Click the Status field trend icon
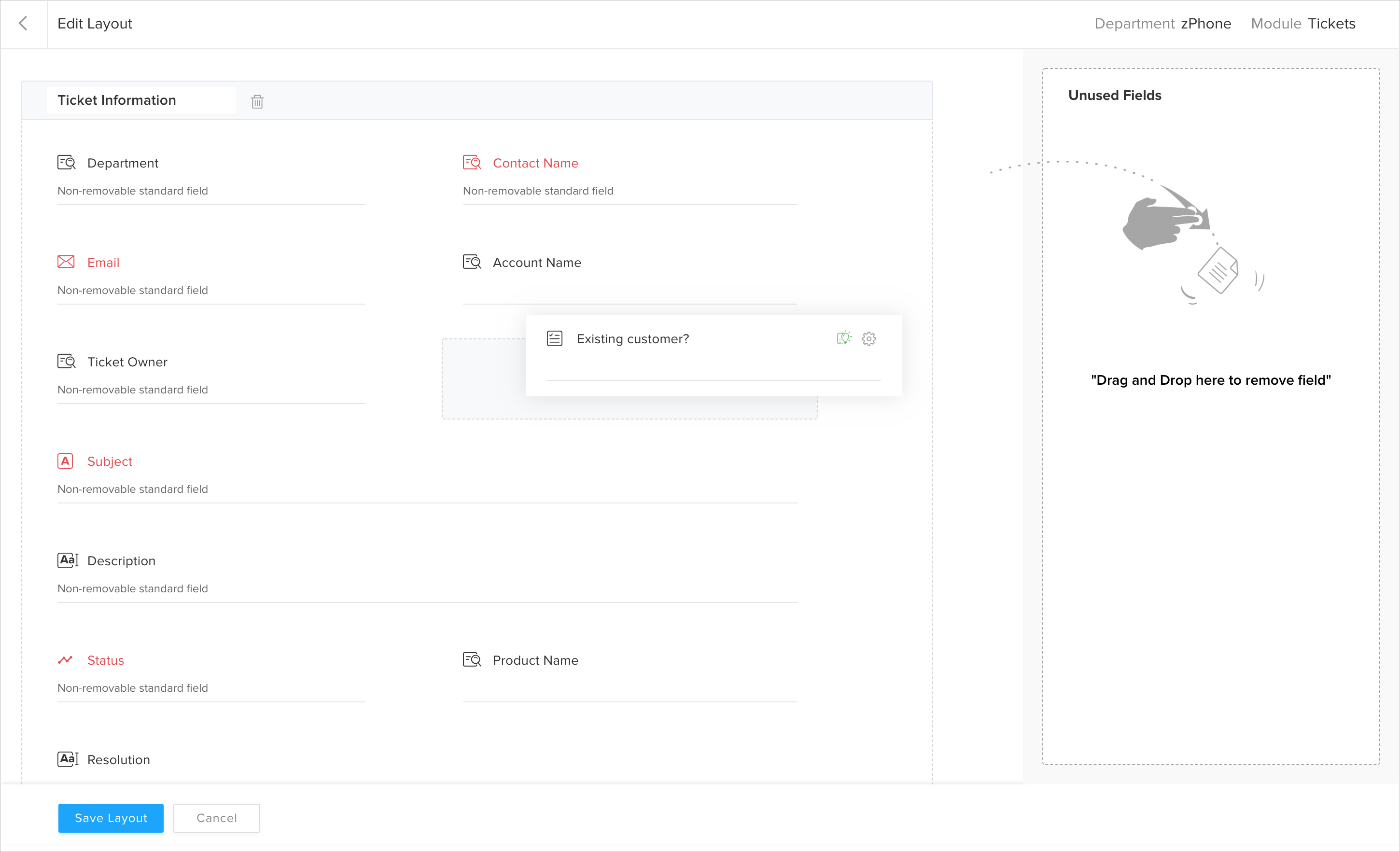The image size is (1400, 852). point(65,660)
